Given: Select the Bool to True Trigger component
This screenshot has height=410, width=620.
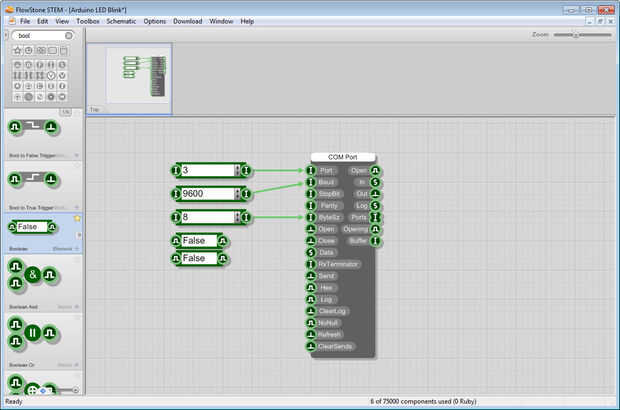Looking at the screenshot, I should (x=44, y=187).
